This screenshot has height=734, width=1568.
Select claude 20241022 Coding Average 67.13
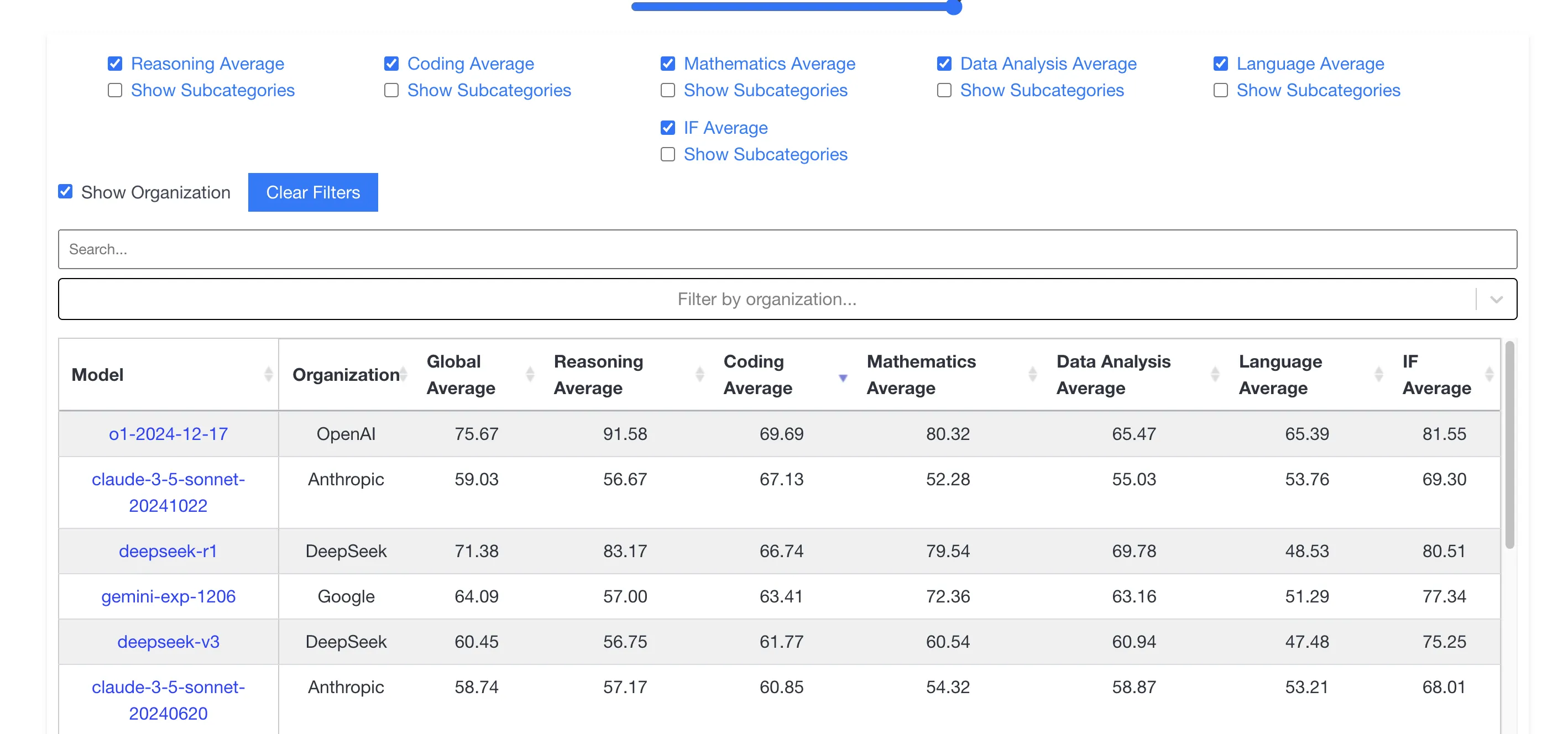(x=781, y=479)
